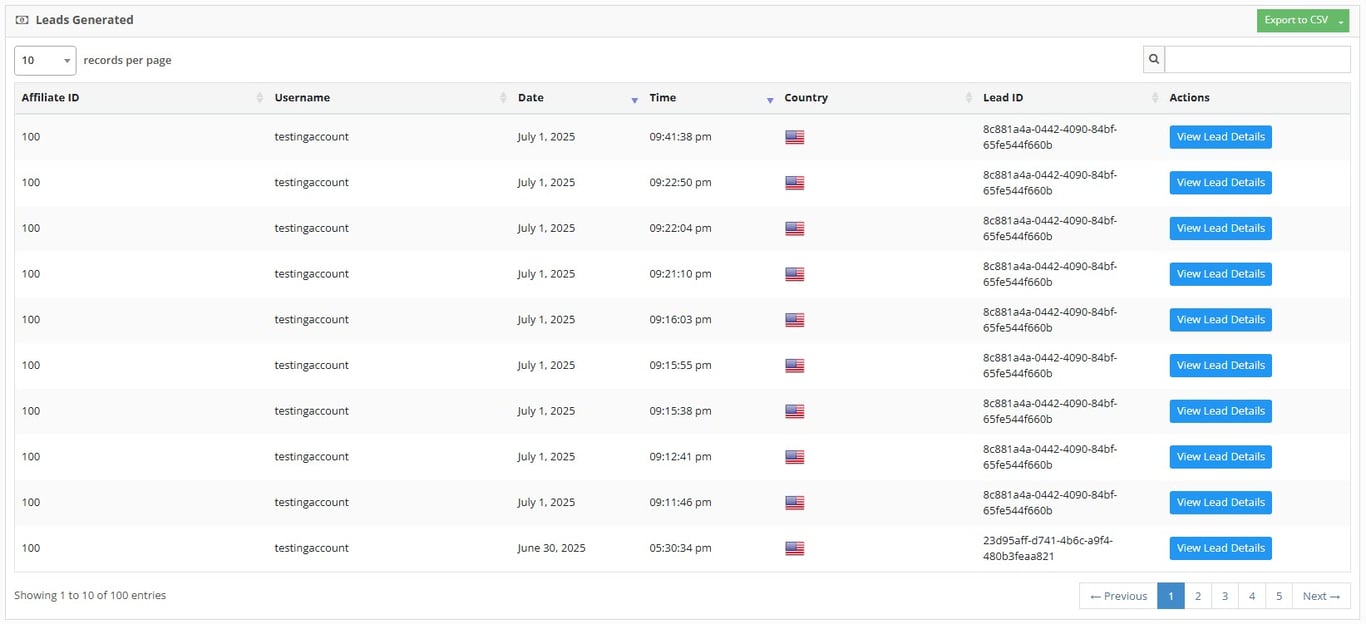Click the "records per page" label
1366x624 pixels.
[x=127, y=60]
